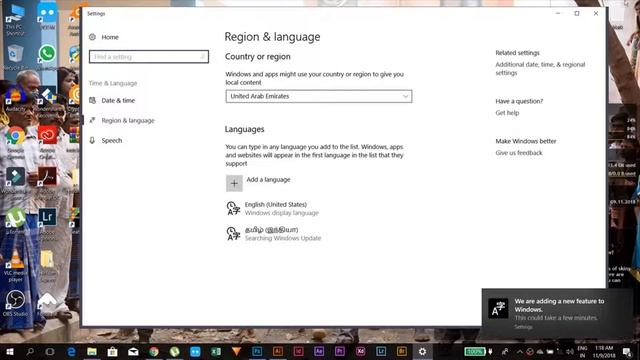The height and width of the screenshot is (360, 640).
Task: Open Lightroom from taskbar
Action: [381, 351]
